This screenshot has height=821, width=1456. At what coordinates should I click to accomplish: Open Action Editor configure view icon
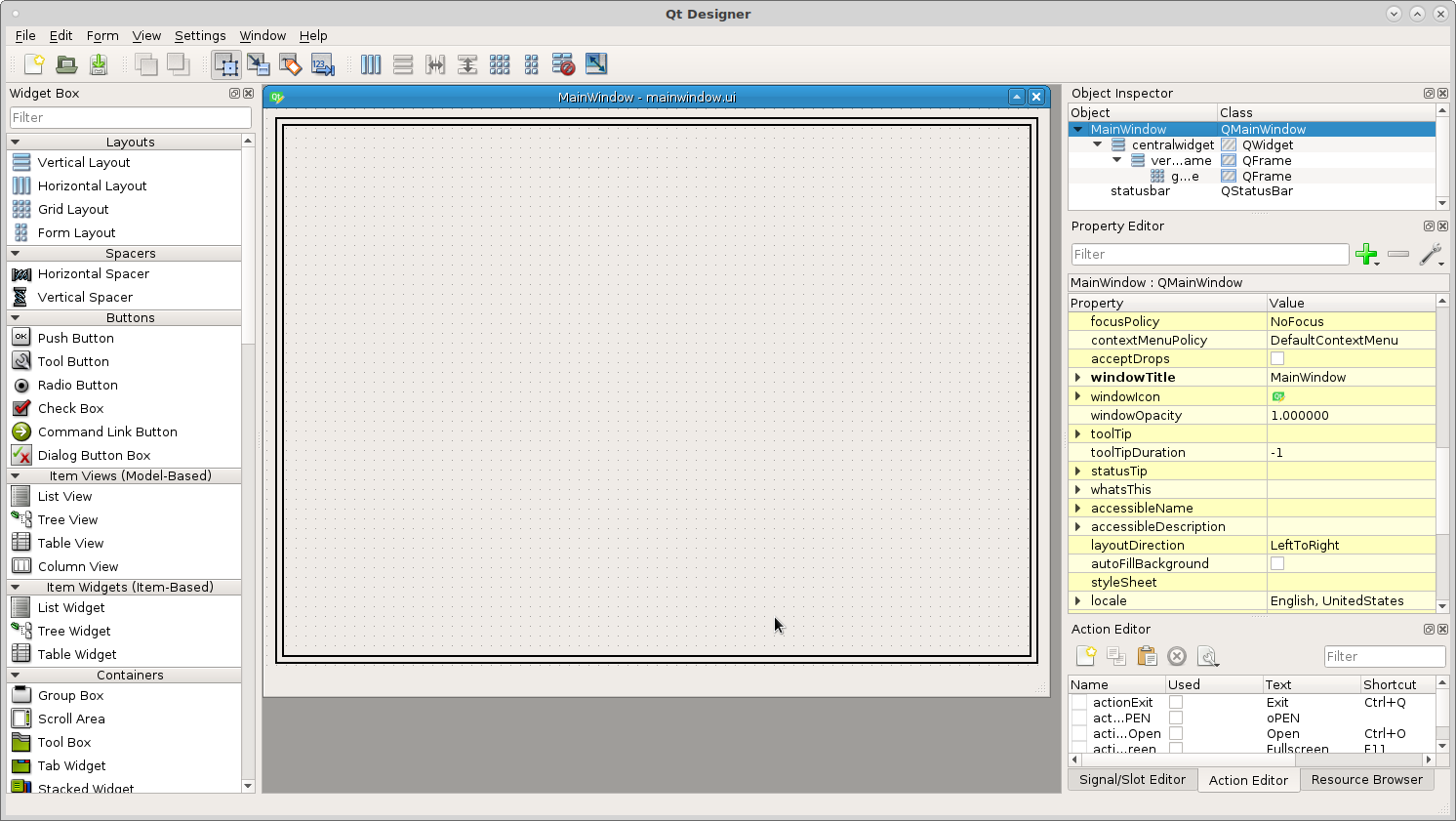click(x=1208, y=656)
